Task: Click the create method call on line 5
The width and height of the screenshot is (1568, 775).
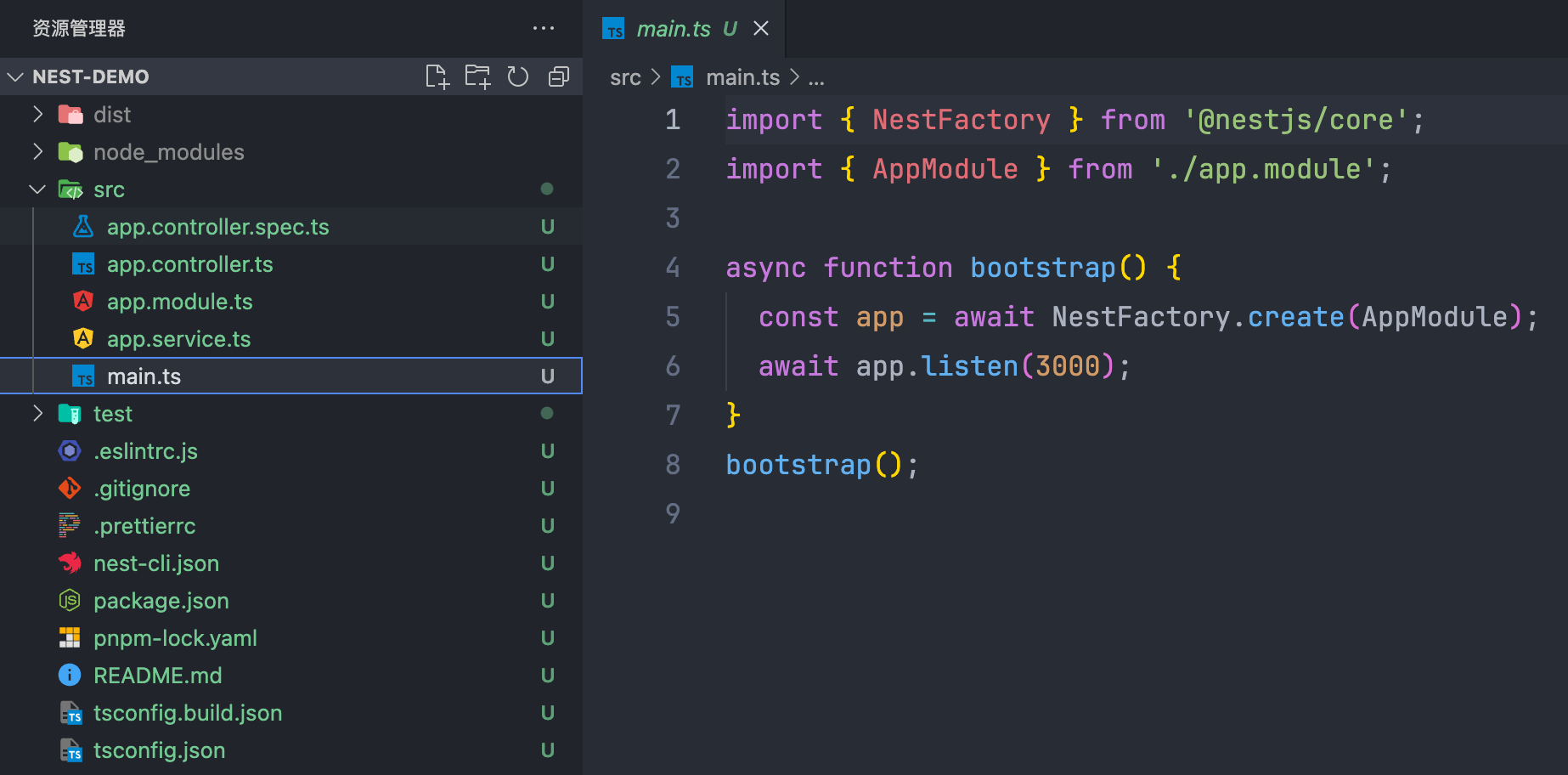Action: point(1295,317)
